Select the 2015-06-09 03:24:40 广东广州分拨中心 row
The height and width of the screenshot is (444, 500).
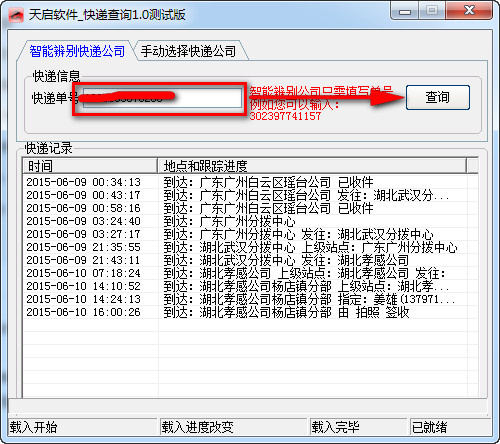250,221
